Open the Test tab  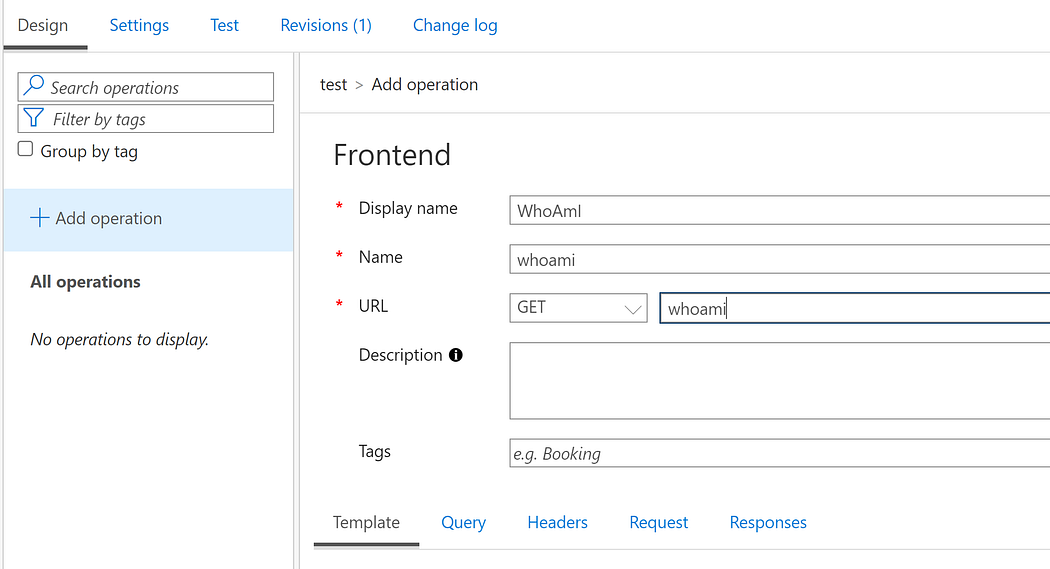click(225, 25)
